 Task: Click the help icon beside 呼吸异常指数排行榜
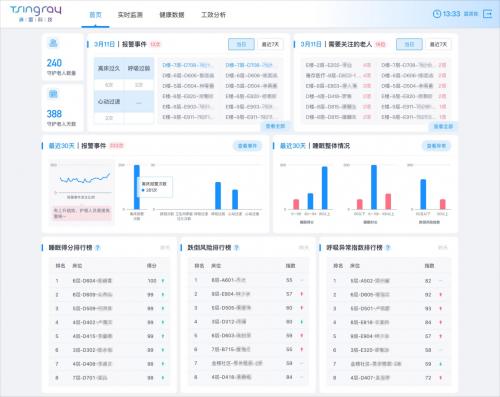coord(388,248)
